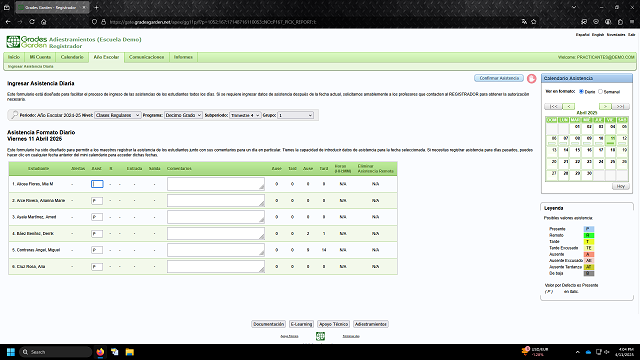Open the Calendario menu tab
The height and width of the screenshot is (360, 640).
72,57
